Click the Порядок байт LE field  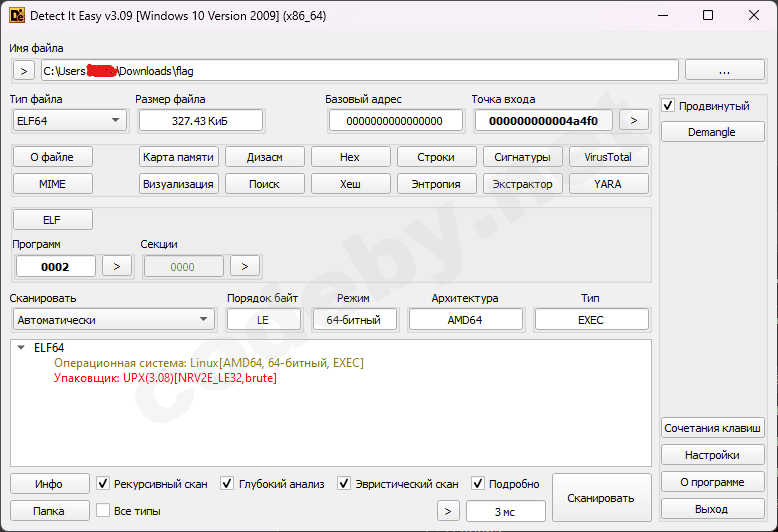[263, 320]
